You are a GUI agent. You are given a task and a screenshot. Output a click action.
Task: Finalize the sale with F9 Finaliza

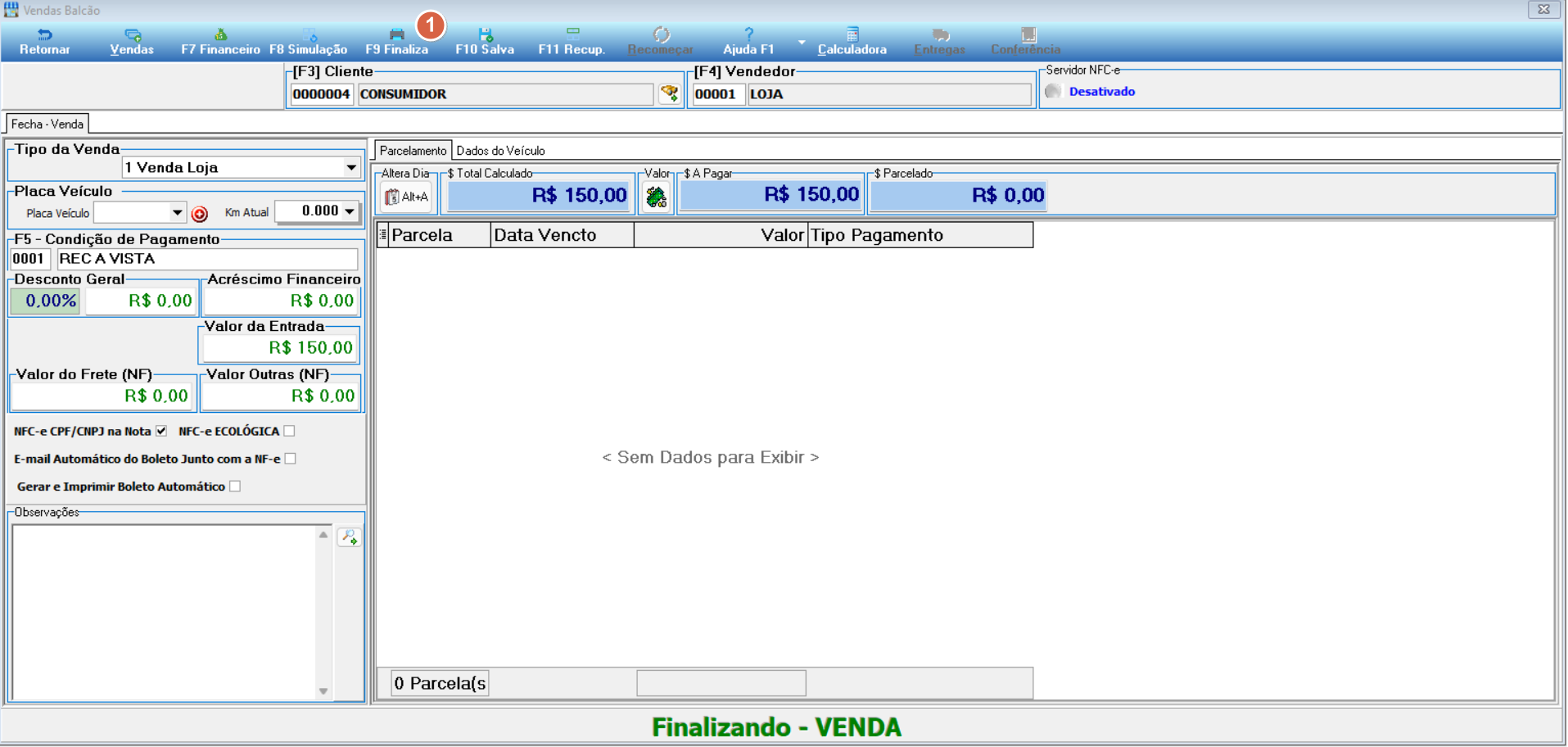396,42
